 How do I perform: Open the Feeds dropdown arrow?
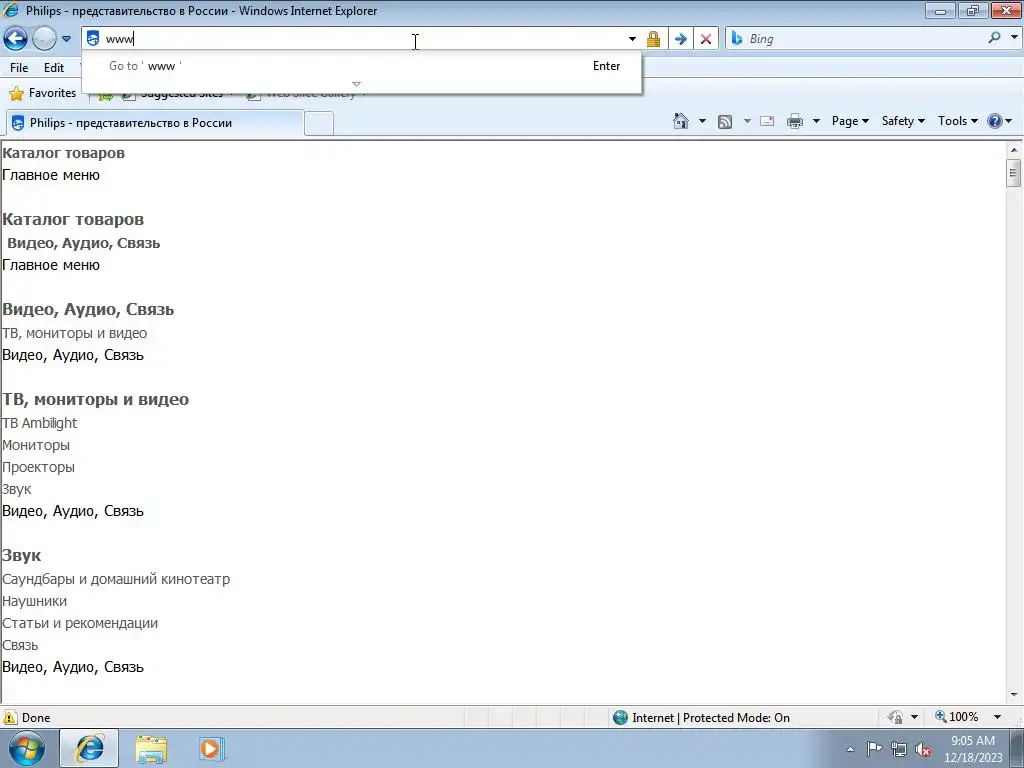point(747,121)
